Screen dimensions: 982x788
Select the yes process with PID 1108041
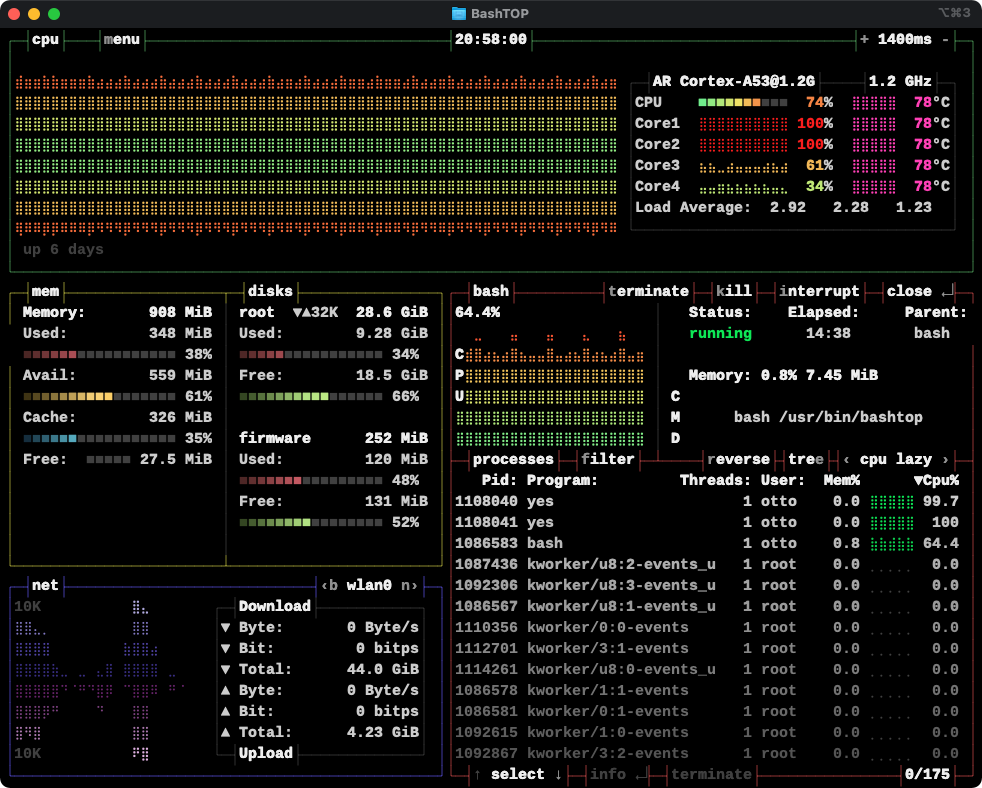click(706, 522)
